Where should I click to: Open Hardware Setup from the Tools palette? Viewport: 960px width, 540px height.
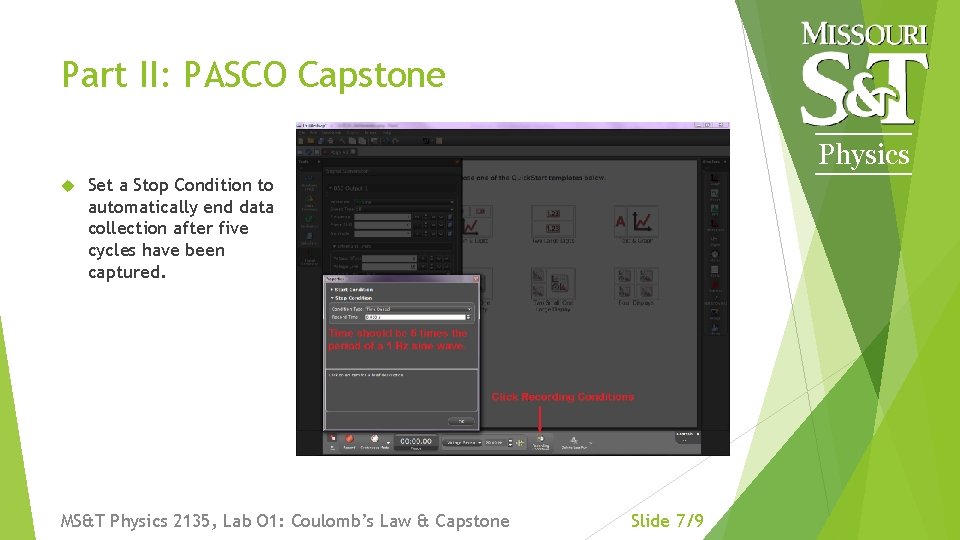click(x=309, y=182)
